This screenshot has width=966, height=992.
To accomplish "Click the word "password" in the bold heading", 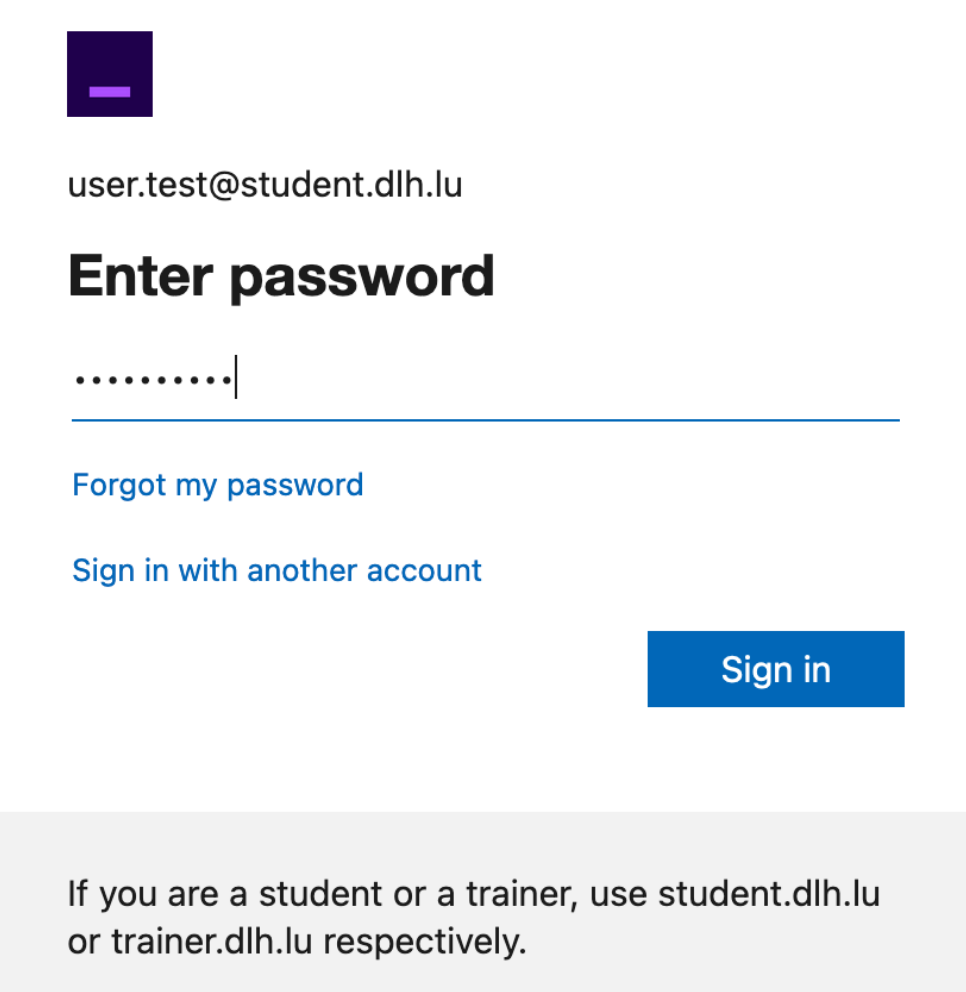I will [x=364, y=278].
